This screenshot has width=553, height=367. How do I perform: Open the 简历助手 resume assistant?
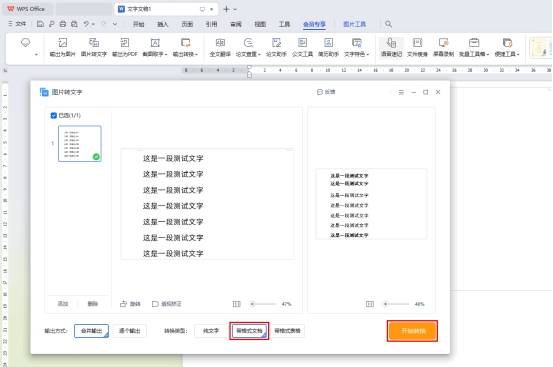point(328,47)
